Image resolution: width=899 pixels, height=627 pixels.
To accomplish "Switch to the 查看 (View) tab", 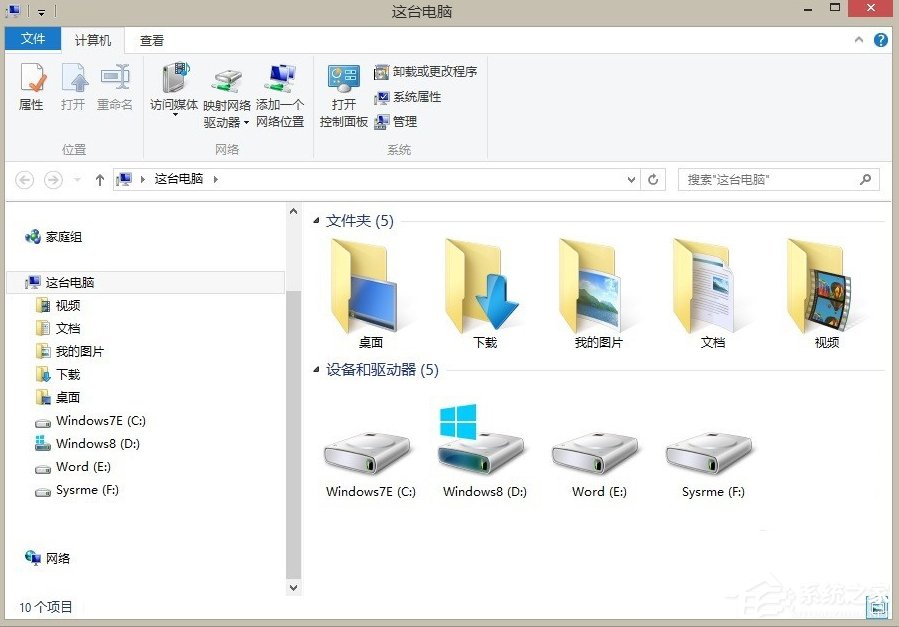I will tap(152, 40).
